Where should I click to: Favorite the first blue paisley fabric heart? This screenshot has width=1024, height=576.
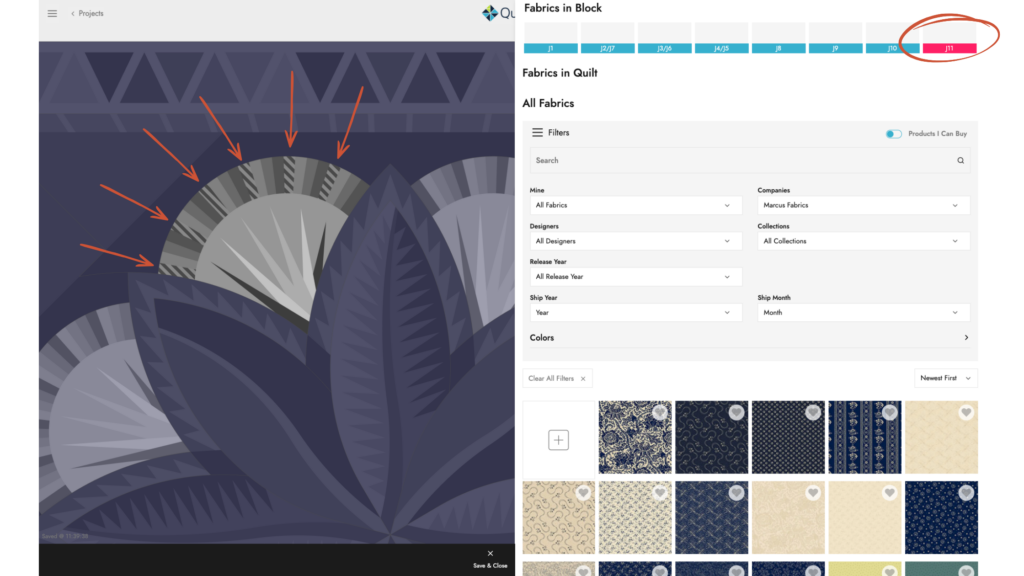point(660,412)
